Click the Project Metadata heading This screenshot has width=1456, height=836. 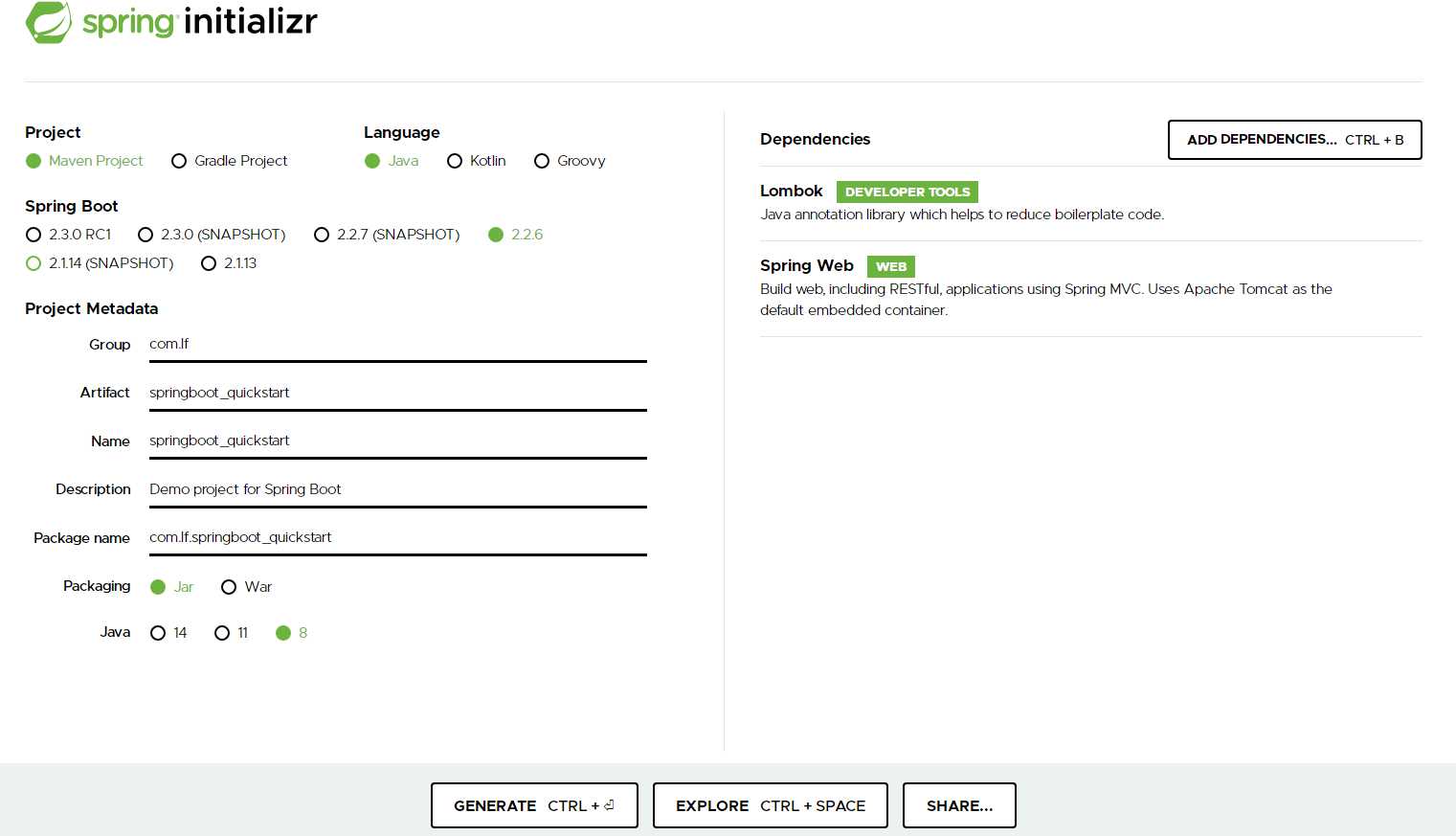[x=92, y=308]
